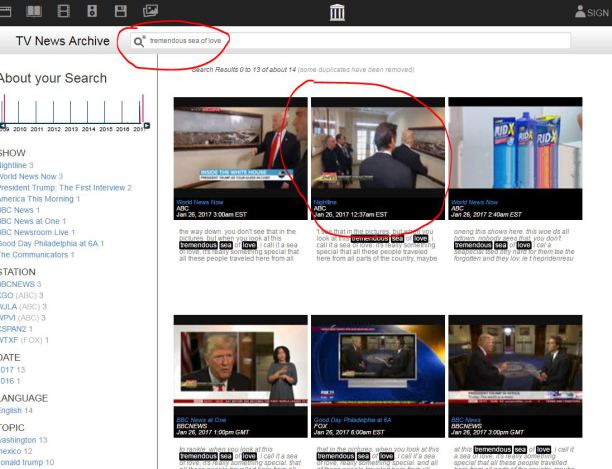This screenshot has height=469, width=612.
Task: Open the images icon in top bar
Action: (x=150, y=11)
